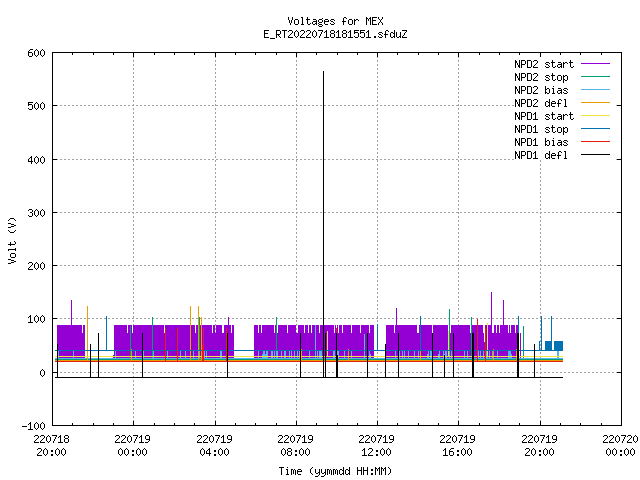Click the 'NPD1 start' legend label
This screenshot has height=480, width=640.
pyautogui.click(x=544, y=116)
